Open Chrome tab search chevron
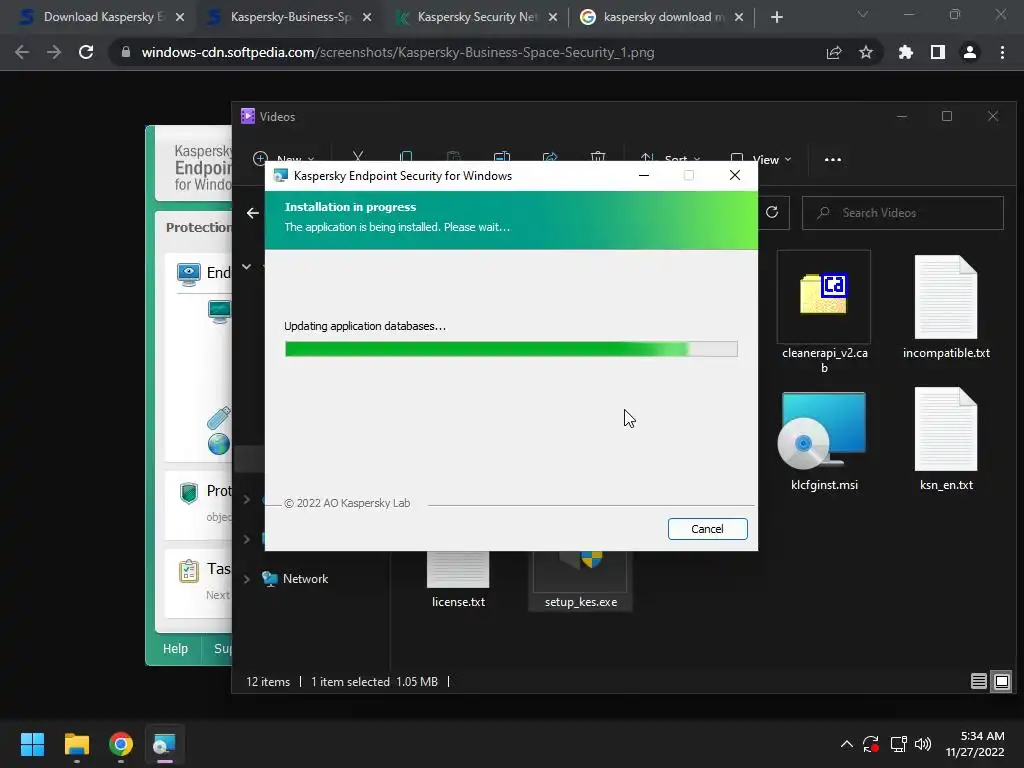 [863, 14]
